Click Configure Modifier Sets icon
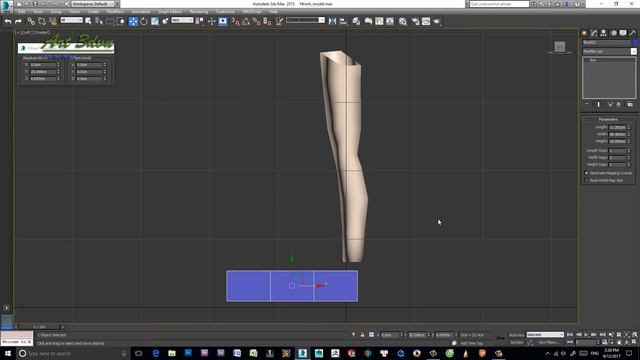 [630, 104]
